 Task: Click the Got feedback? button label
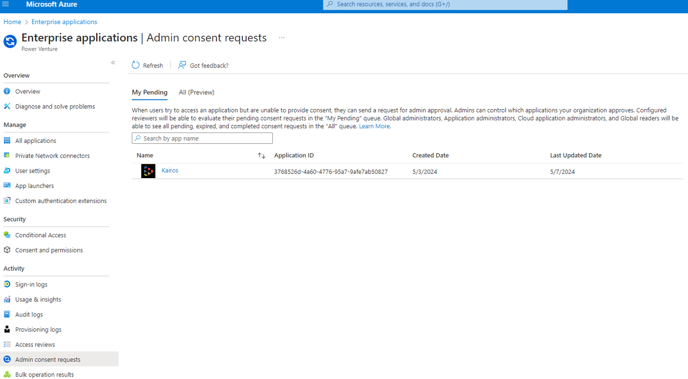[209, 65]
